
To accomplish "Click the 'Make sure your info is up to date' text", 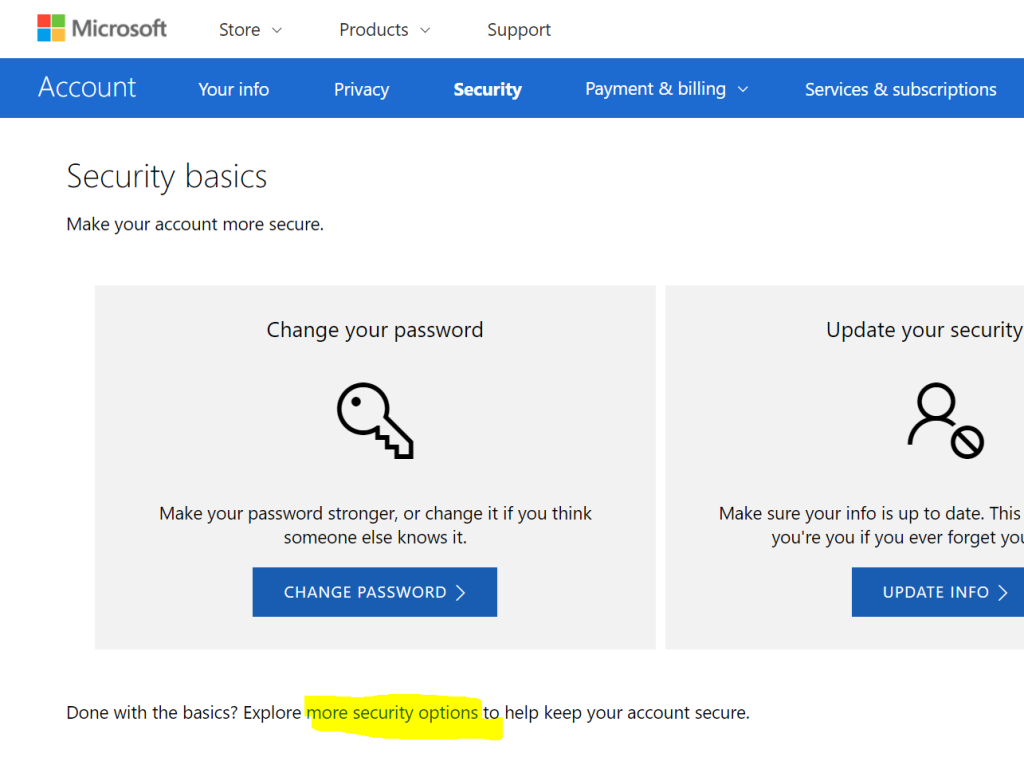I will [871, 525].
